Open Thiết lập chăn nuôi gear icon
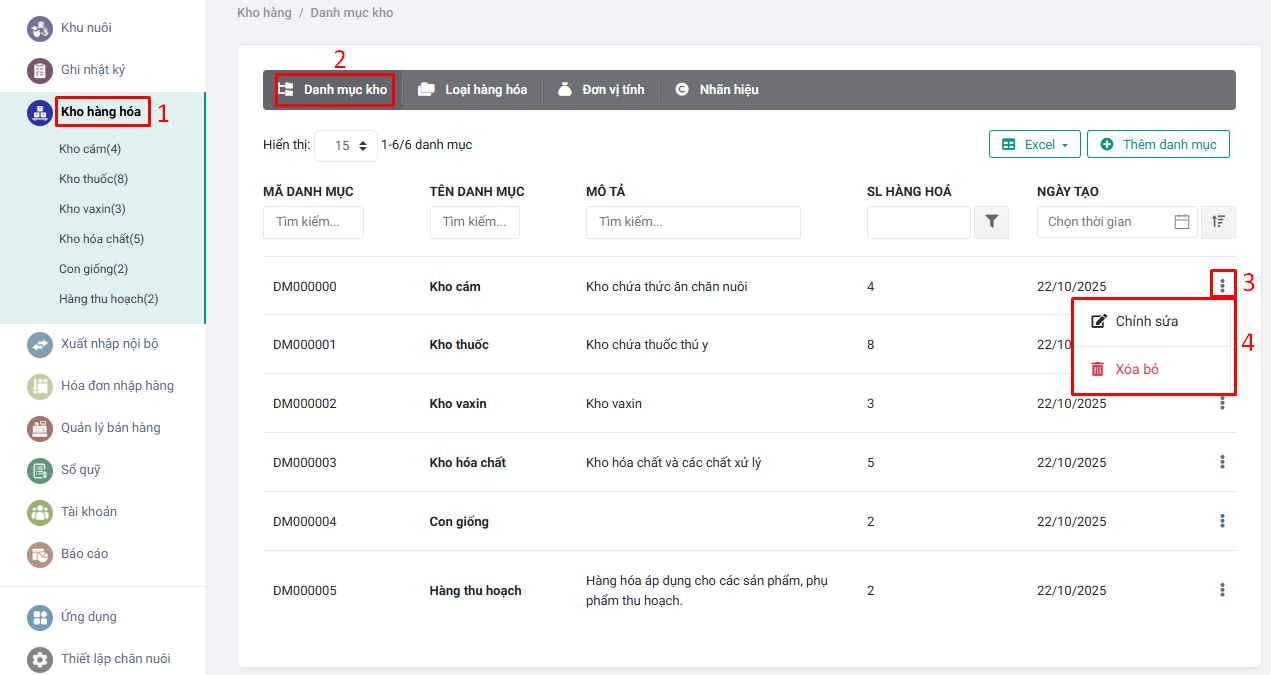 pyautogui.click(x=40, y=659)
